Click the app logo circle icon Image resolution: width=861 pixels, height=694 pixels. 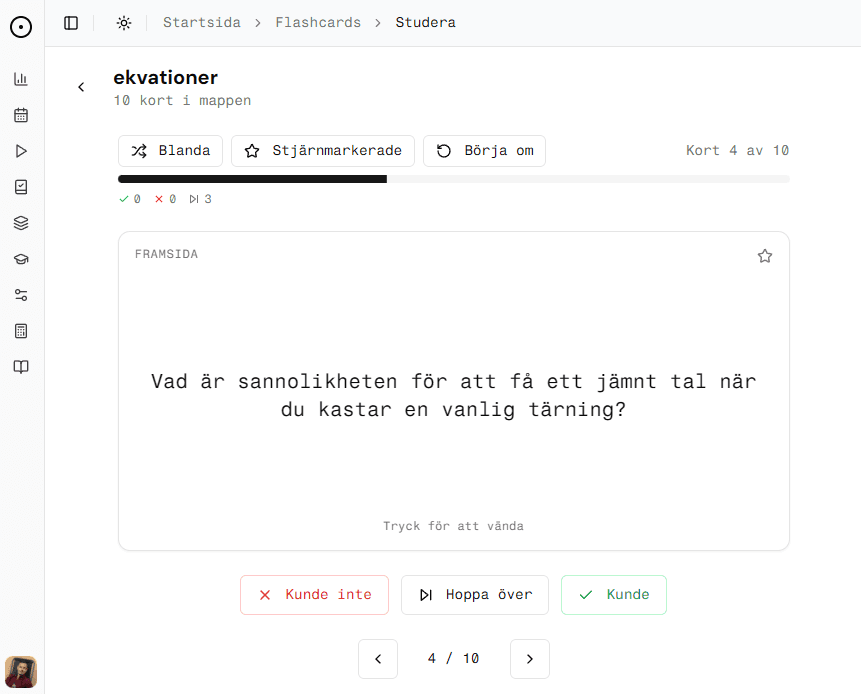(21, 27)
